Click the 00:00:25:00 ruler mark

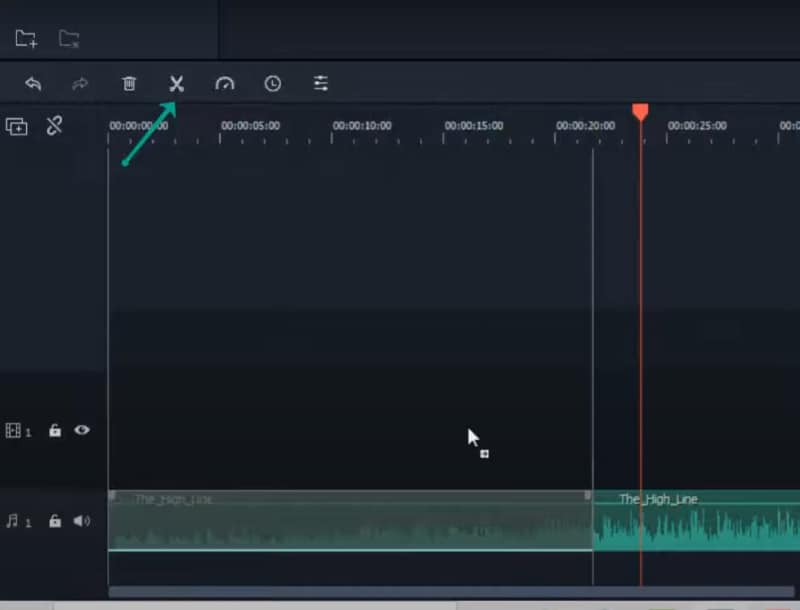[697, 126]
